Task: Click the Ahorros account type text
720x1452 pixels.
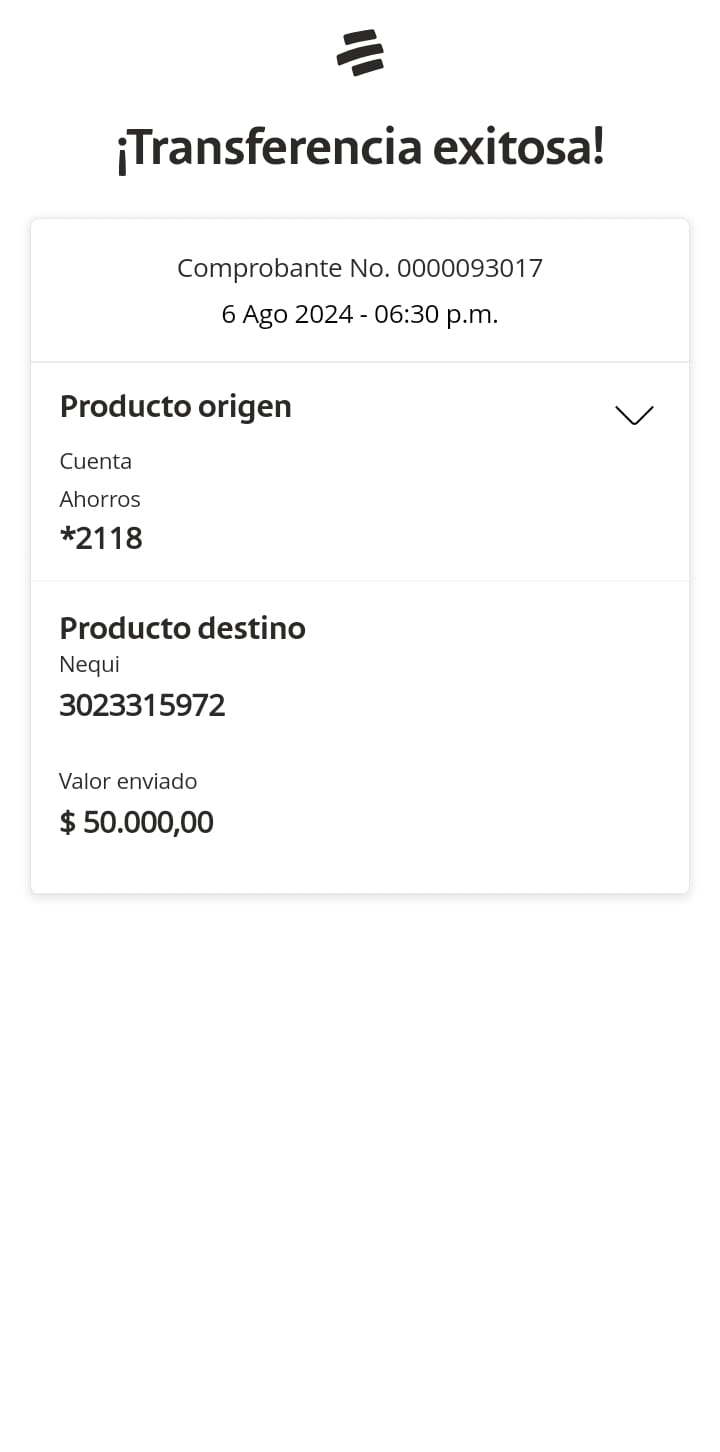Action: pos(100,499)
